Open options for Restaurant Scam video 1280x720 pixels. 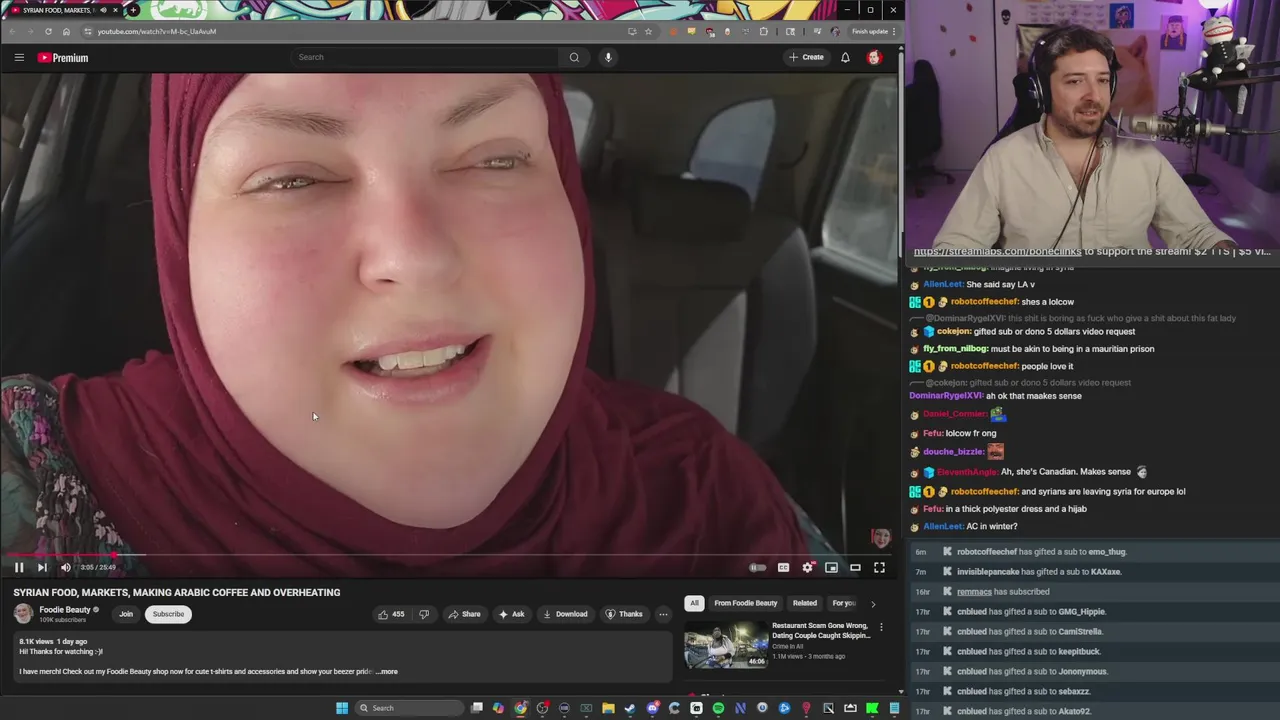point(881,627)
